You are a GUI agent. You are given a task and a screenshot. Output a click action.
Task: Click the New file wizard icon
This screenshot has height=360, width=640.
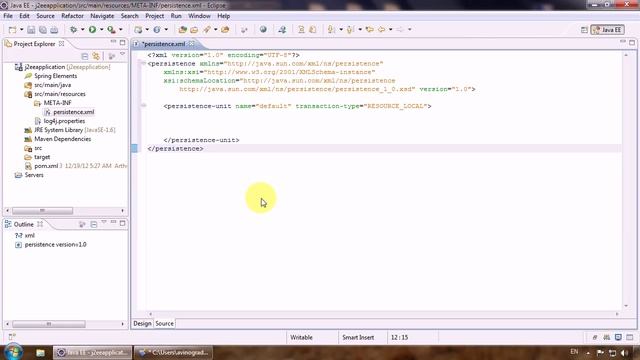tap(12, 30)
